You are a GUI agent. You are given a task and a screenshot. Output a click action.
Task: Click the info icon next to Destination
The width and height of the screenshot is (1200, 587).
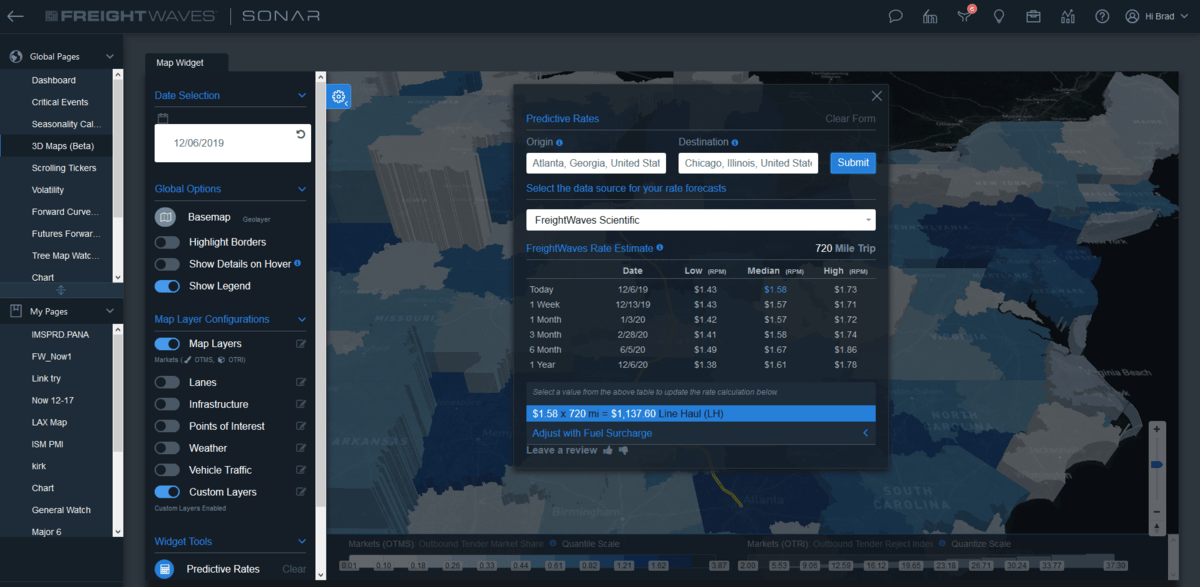tap(735, 143)
